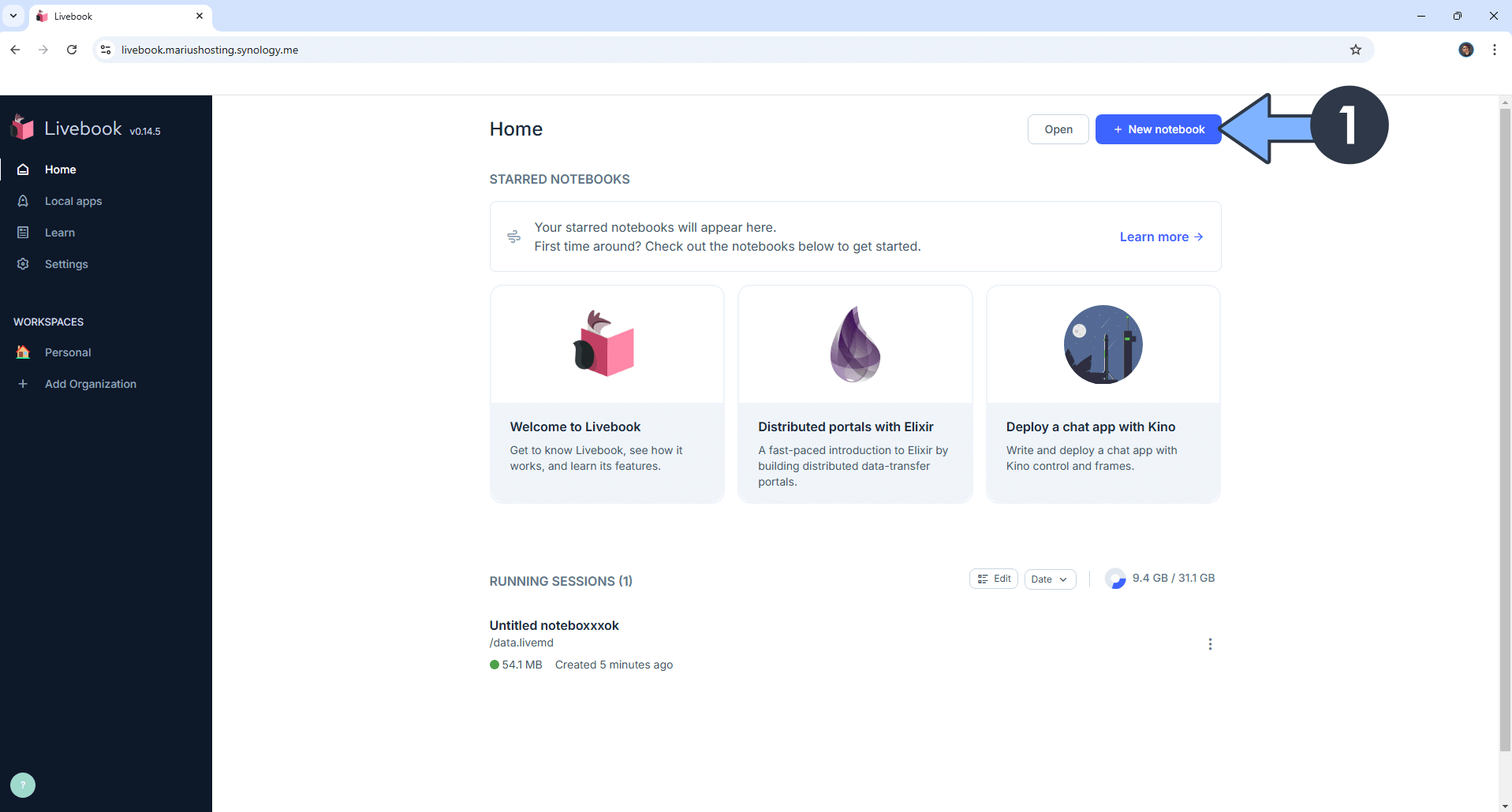Screen dimensions: 1512x812
Task: Expand the Date sort dropdown
Action: pos(1050,579)
